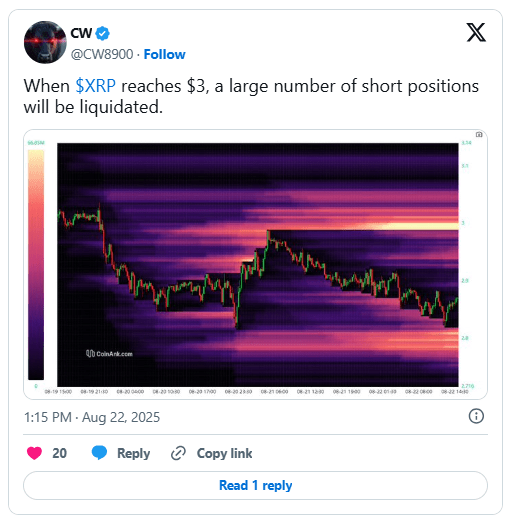Click the Copy link text
This screenshot has height=525, width=515.
(224, 453)
